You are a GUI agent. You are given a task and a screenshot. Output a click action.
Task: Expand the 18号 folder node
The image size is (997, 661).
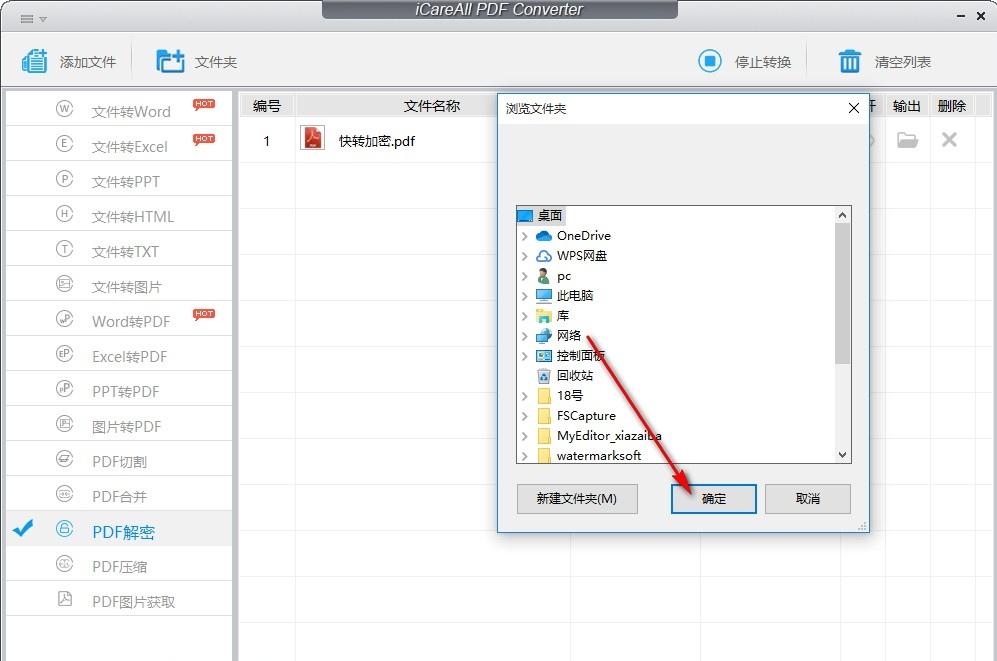525,396
